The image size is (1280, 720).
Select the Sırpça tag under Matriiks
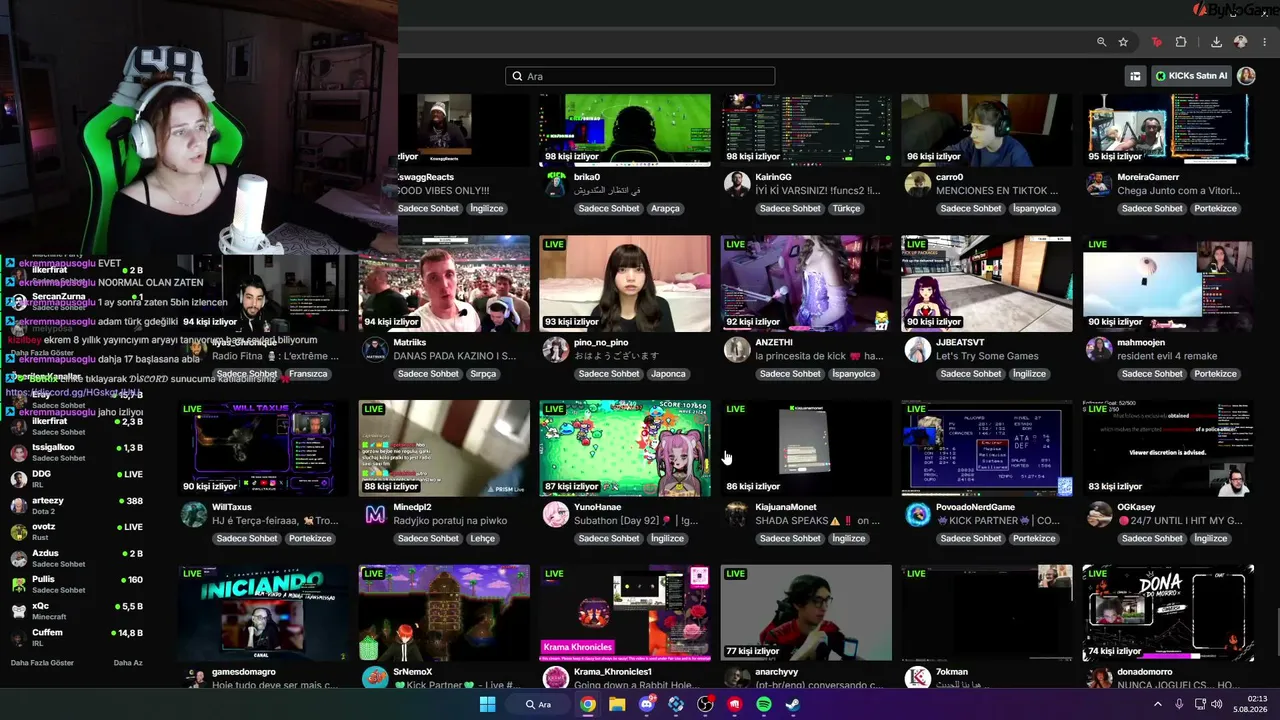pyautogui.click(x=483, y=374)
